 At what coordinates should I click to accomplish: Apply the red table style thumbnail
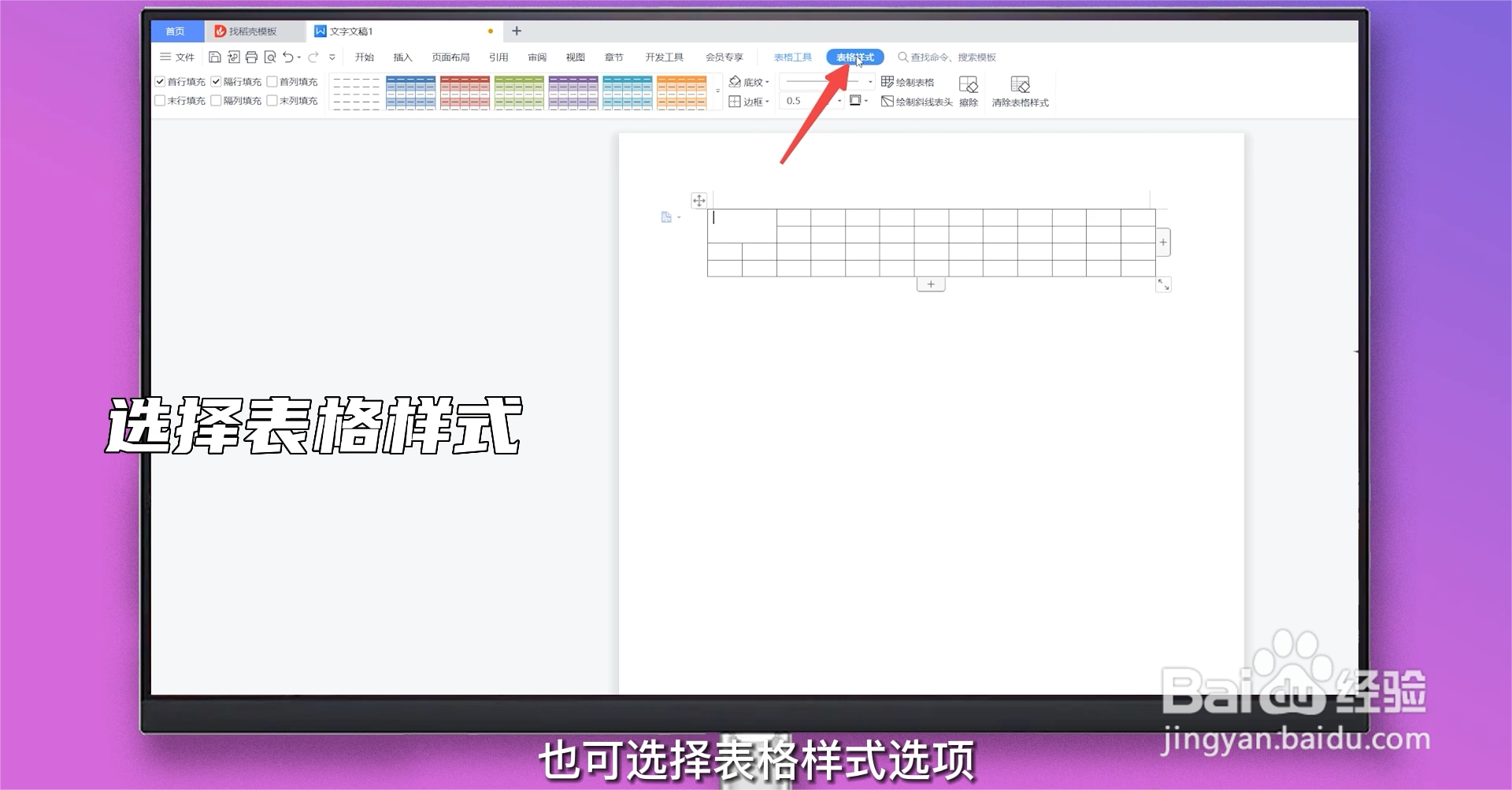coord(465,92)
